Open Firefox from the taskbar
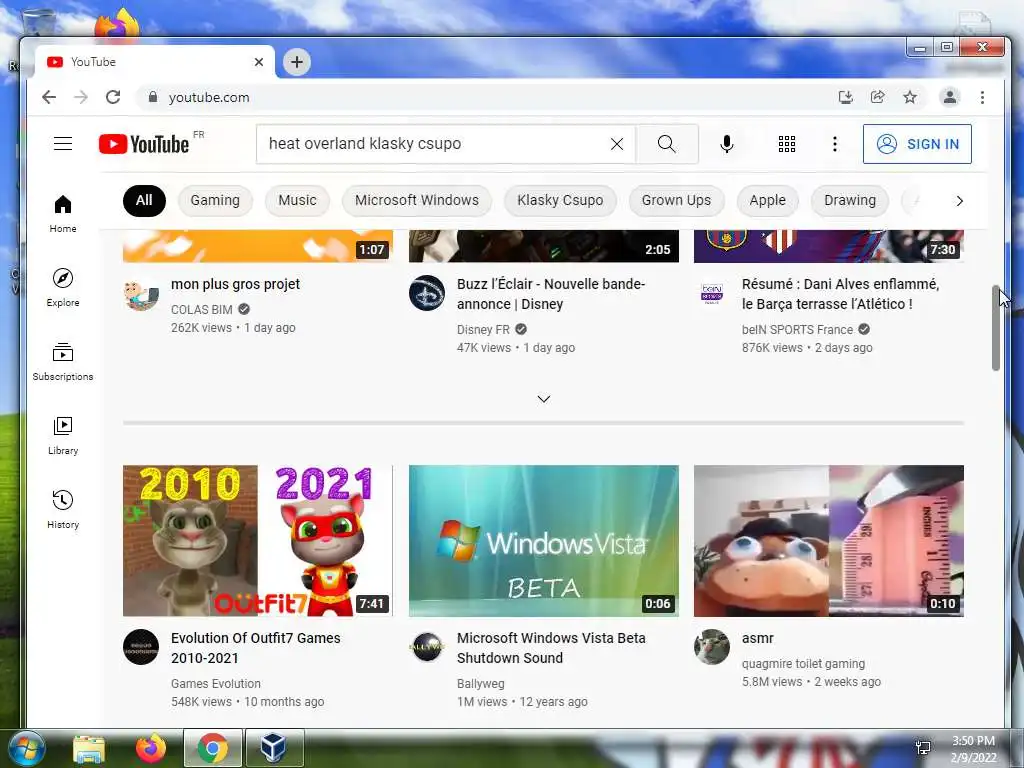Image resolution: width=1024 pixels, height=768 pixels. (x=151, y=748)
